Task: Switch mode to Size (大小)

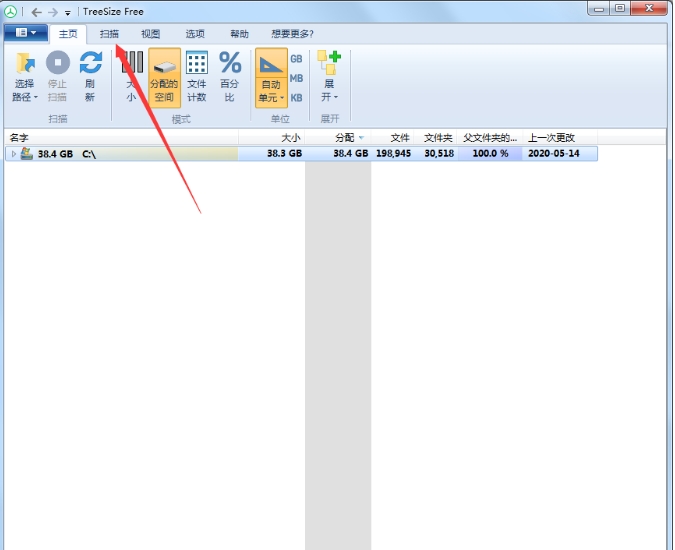Action: 132,77
